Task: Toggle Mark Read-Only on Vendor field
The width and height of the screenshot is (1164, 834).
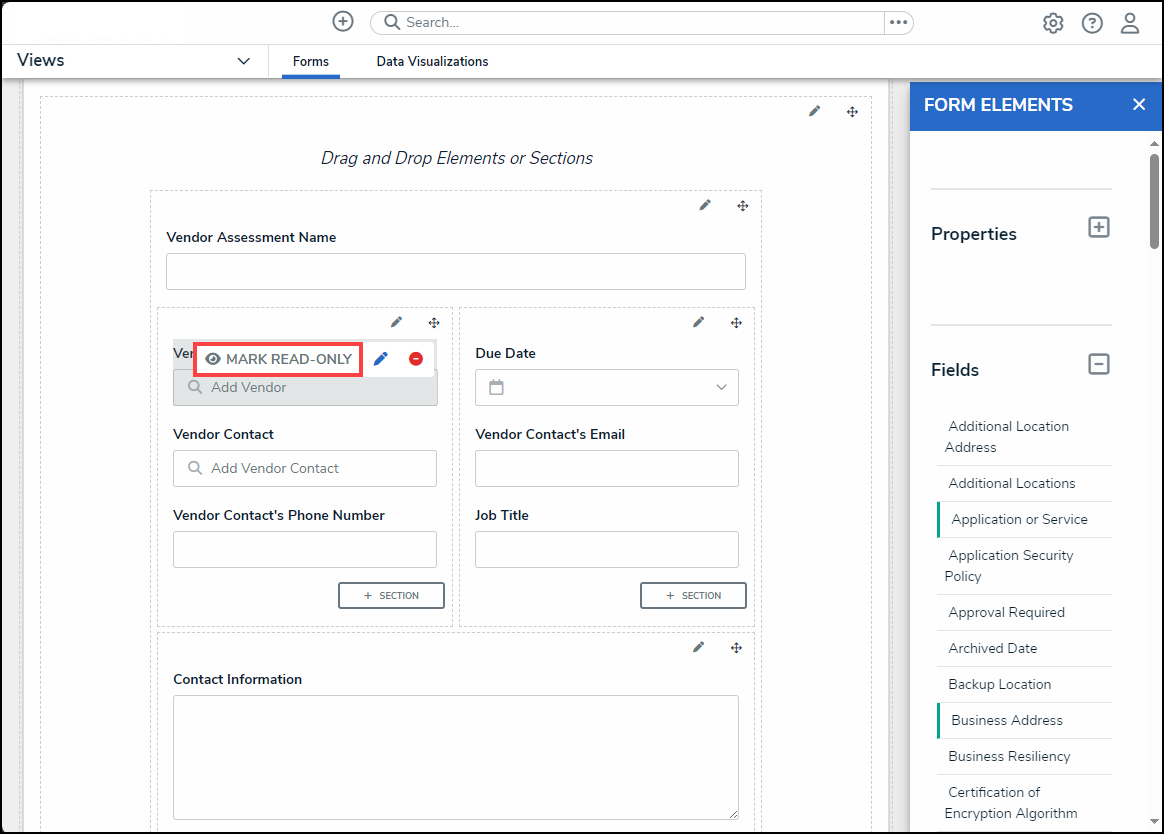Action: [278, 359]
